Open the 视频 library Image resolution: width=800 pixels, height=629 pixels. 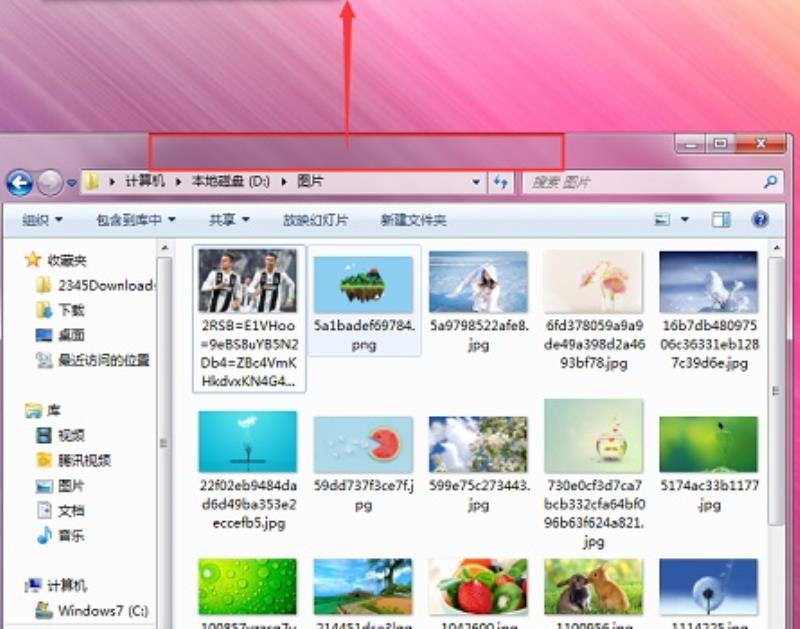71,435
